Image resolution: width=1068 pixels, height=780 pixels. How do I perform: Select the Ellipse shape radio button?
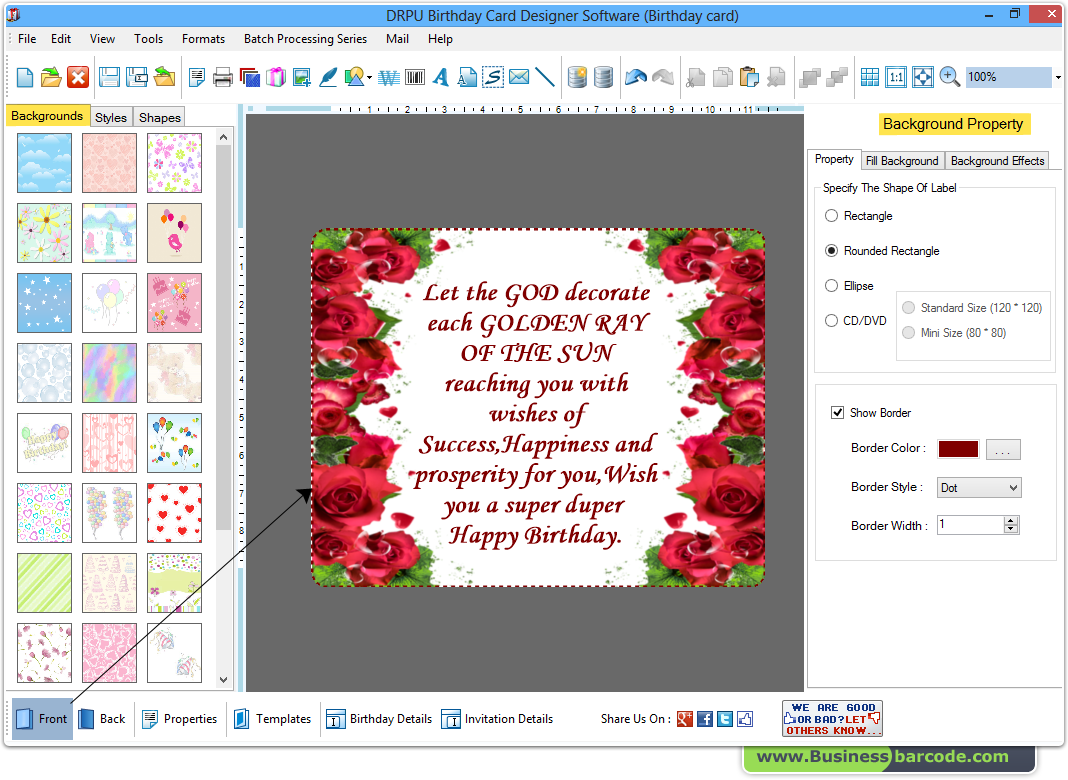point(831,285)
